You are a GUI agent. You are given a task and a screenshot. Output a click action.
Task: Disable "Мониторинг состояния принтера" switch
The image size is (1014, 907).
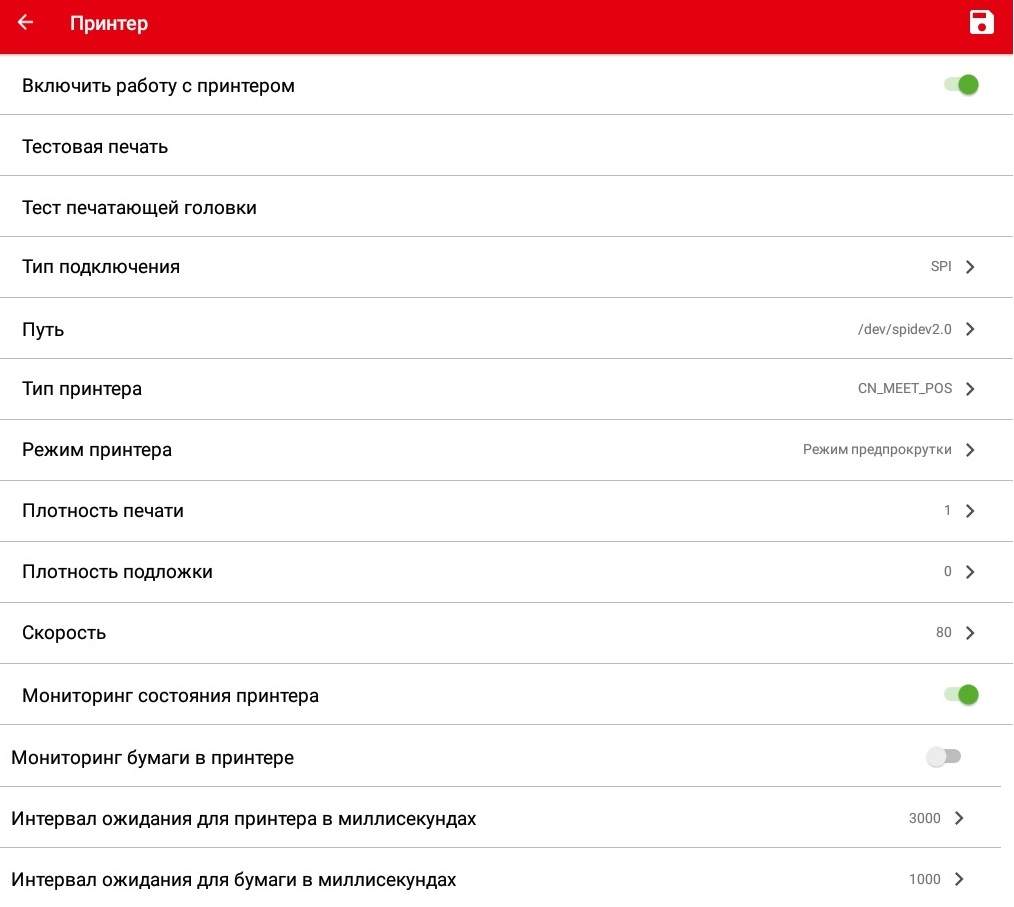coord(961,694)
